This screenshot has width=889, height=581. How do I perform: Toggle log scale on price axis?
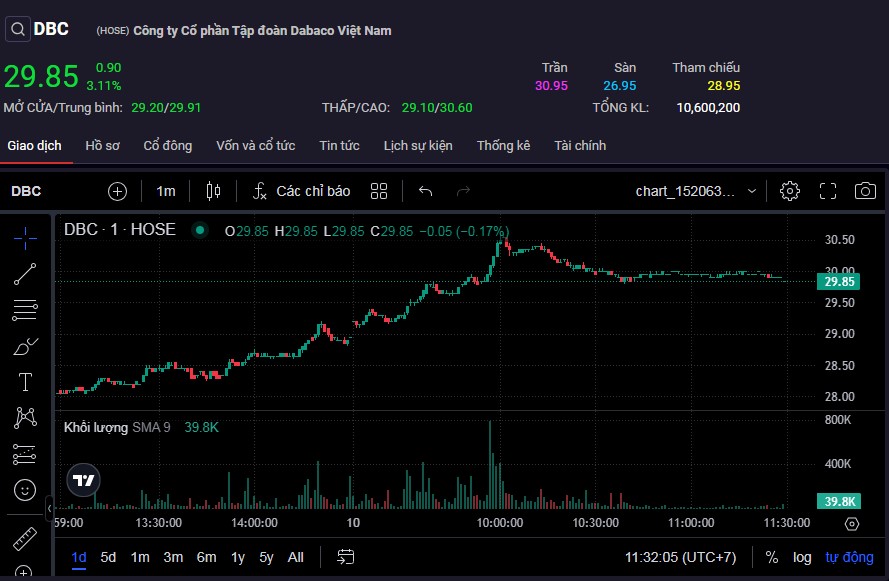[x=802, y=557]
